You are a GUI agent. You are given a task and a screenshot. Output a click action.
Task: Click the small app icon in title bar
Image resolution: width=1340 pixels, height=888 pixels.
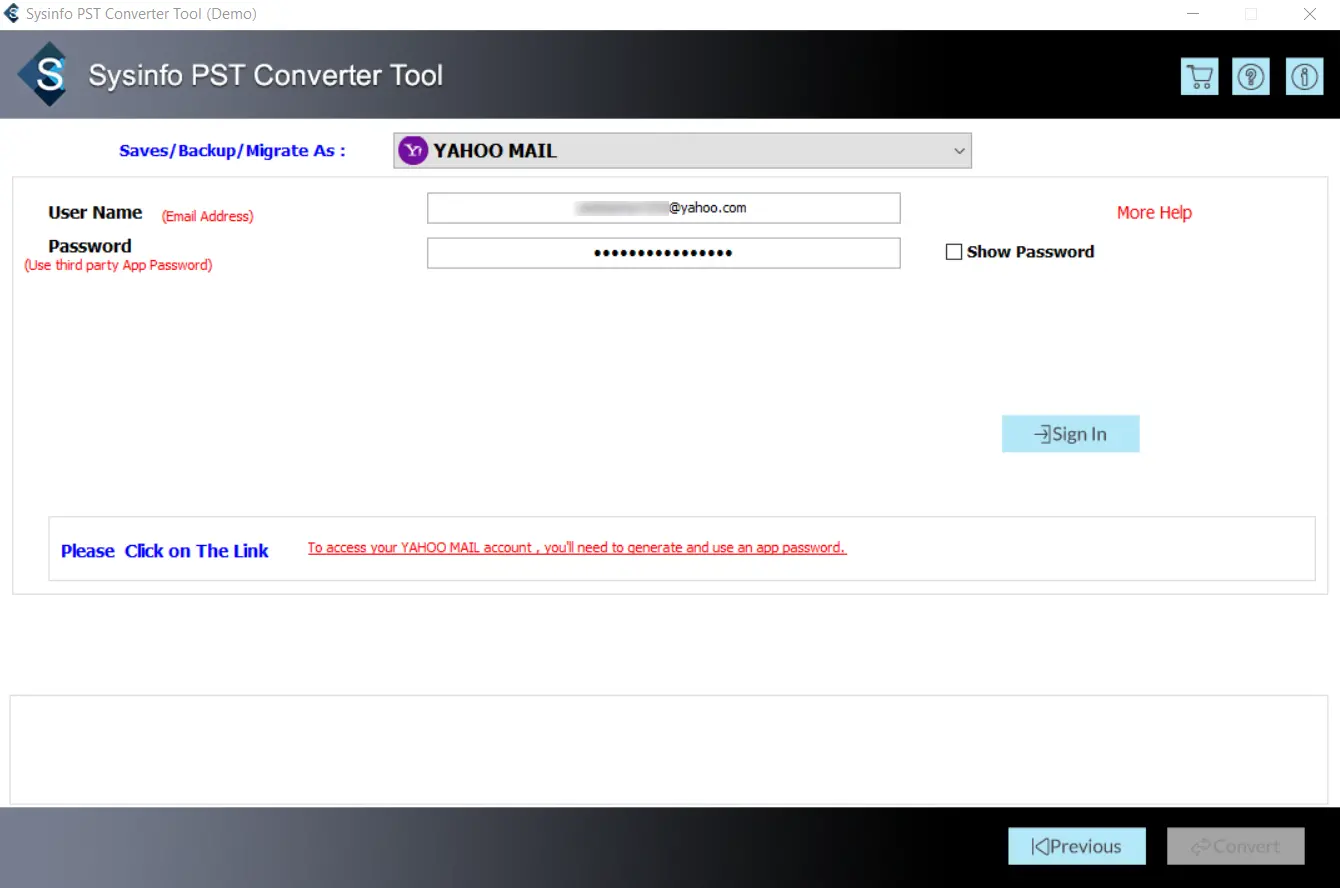[x=12, y=14]
